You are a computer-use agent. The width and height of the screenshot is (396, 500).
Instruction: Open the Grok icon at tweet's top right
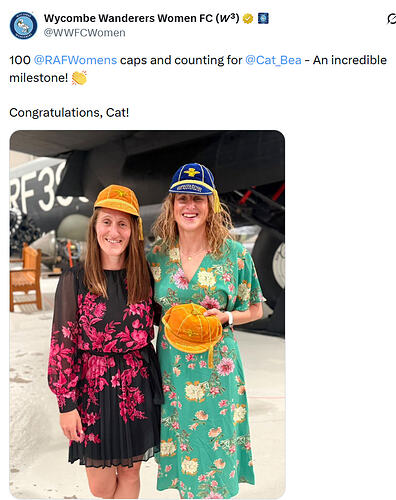392,19
